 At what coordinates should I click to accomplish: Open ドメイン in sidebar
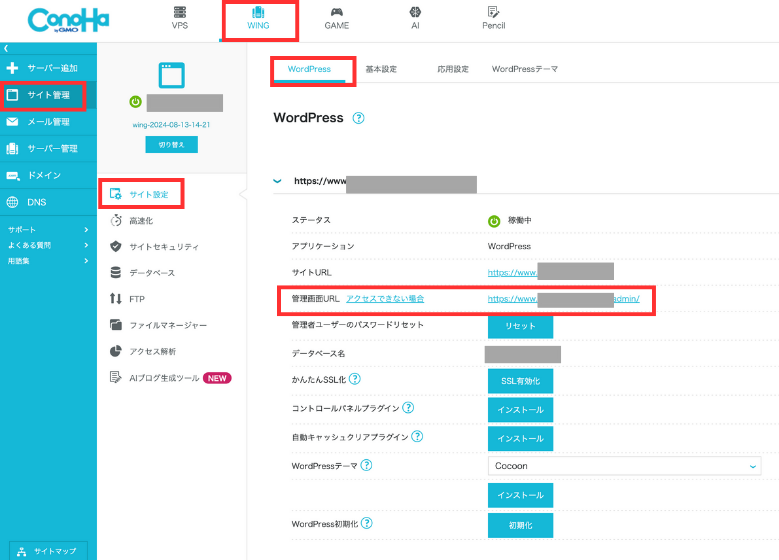(x=48, y=175)
